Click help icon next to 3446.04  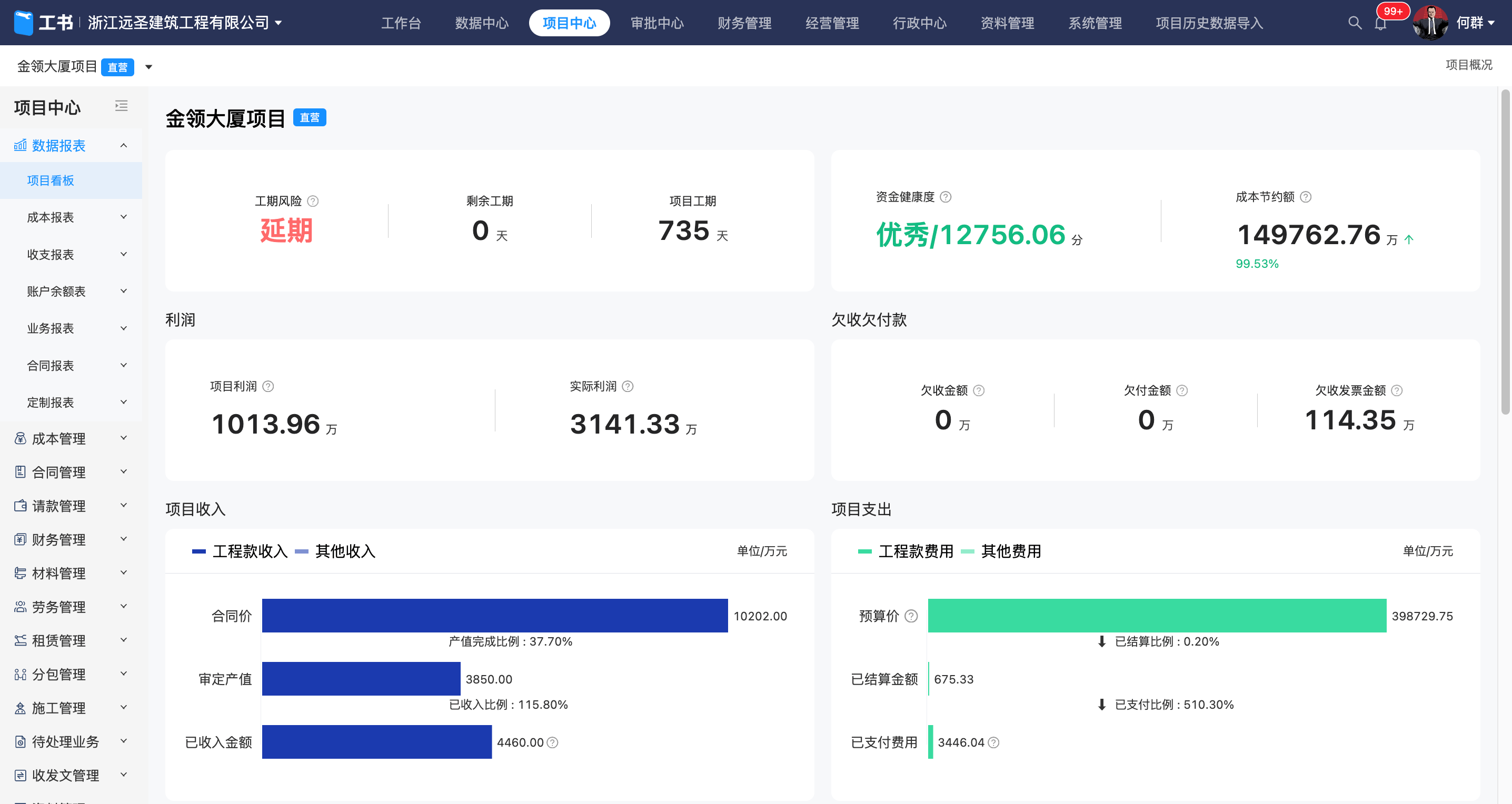[x=993, y=742]
